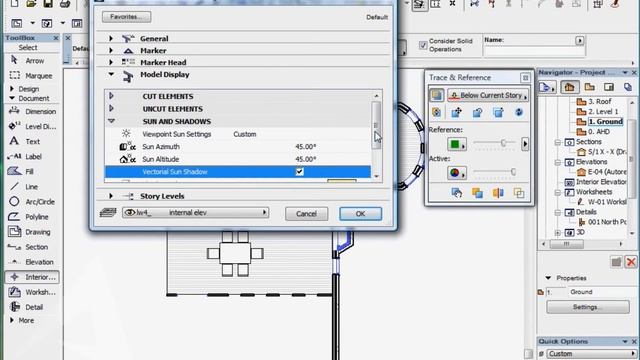Delete item with red X in Navigator

(631, 262)
